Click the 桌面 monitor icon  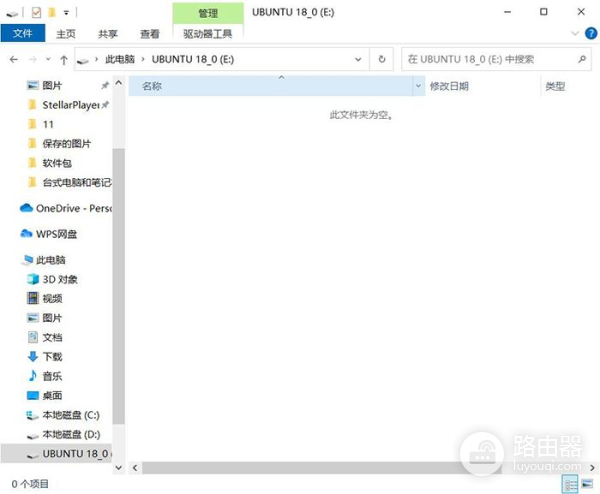click(x=33, y=396)
